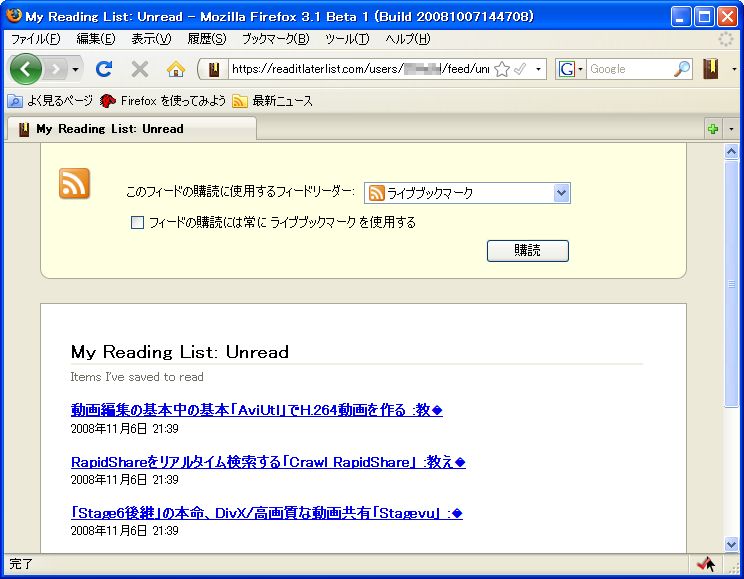Click the Read It Later checkmark in URL bar
The height and width of the screenshot is (579, 744).
(520, 69)
